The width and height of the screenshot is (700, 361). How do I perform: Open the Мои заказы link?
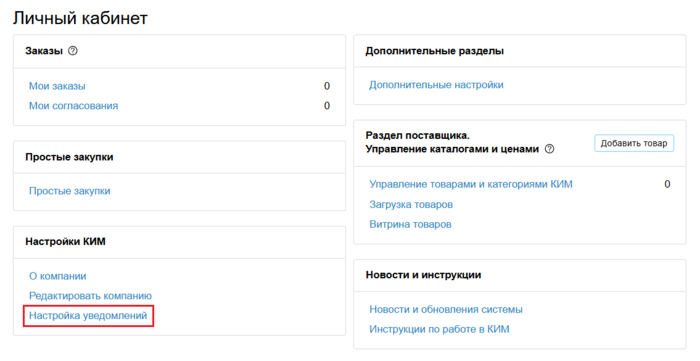(57, 86)
